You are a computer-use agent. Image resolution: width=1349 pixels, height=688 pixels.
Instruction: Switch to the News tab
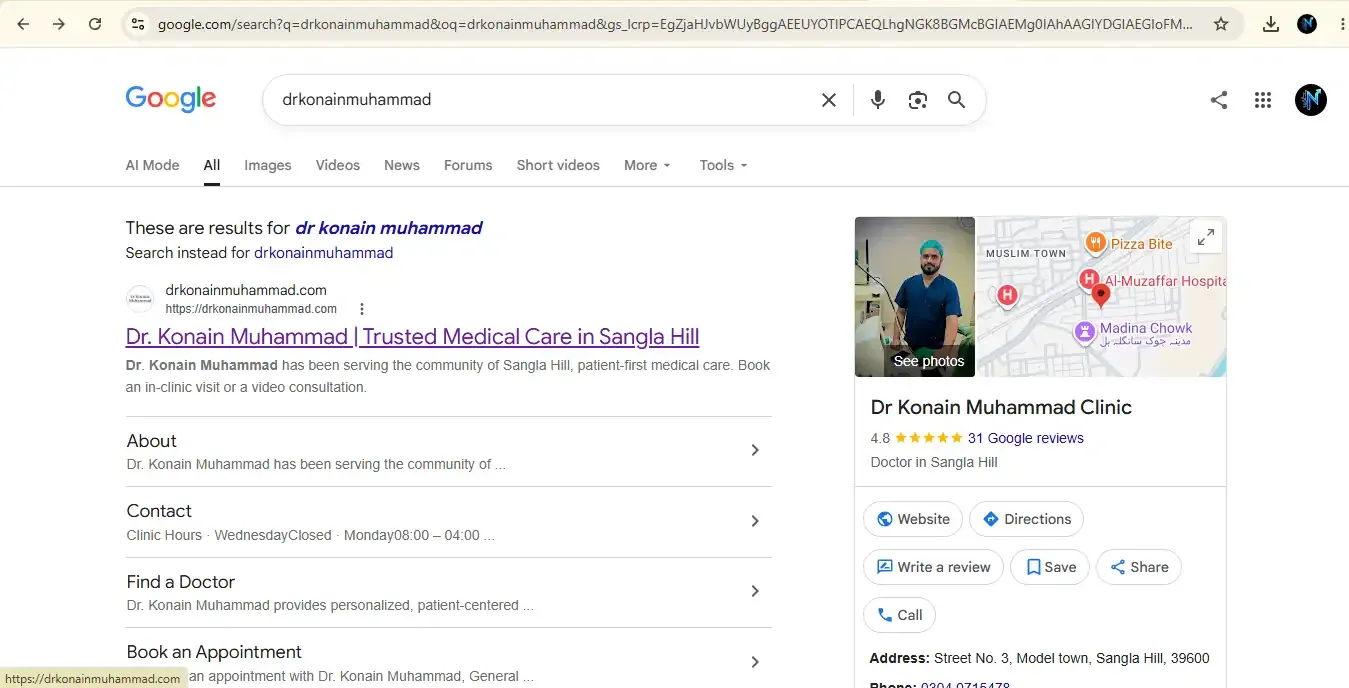[402, 165]
